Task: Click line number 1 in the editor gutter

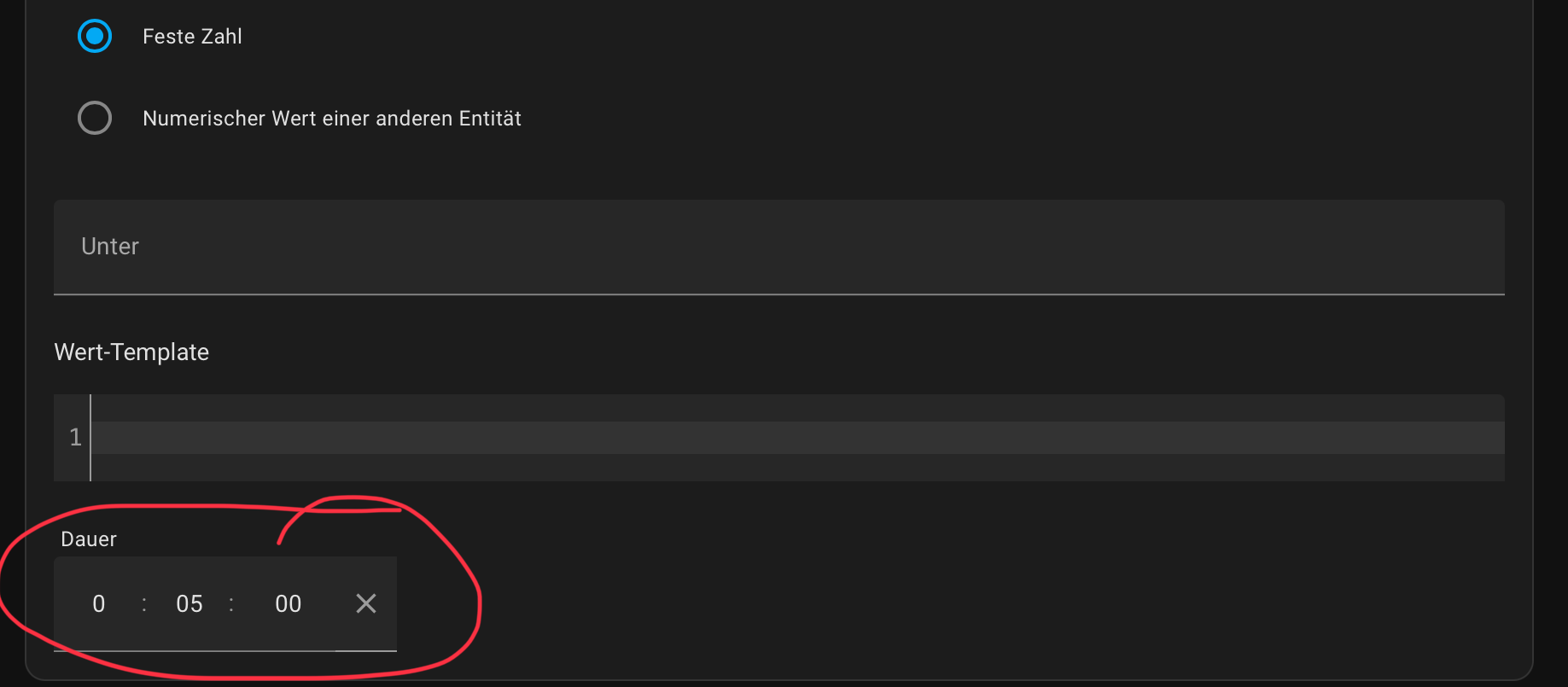Action: [x=75, y=438]
